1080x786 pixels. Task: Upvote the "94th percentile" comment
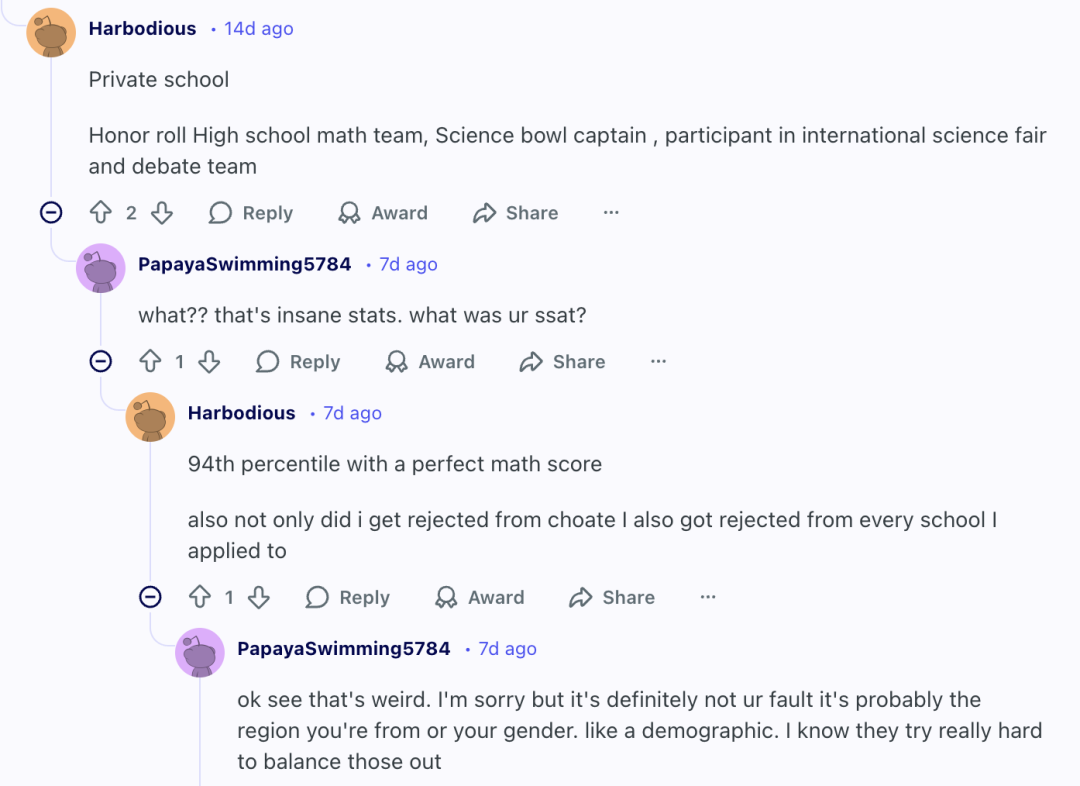click(x=200, y=598)
